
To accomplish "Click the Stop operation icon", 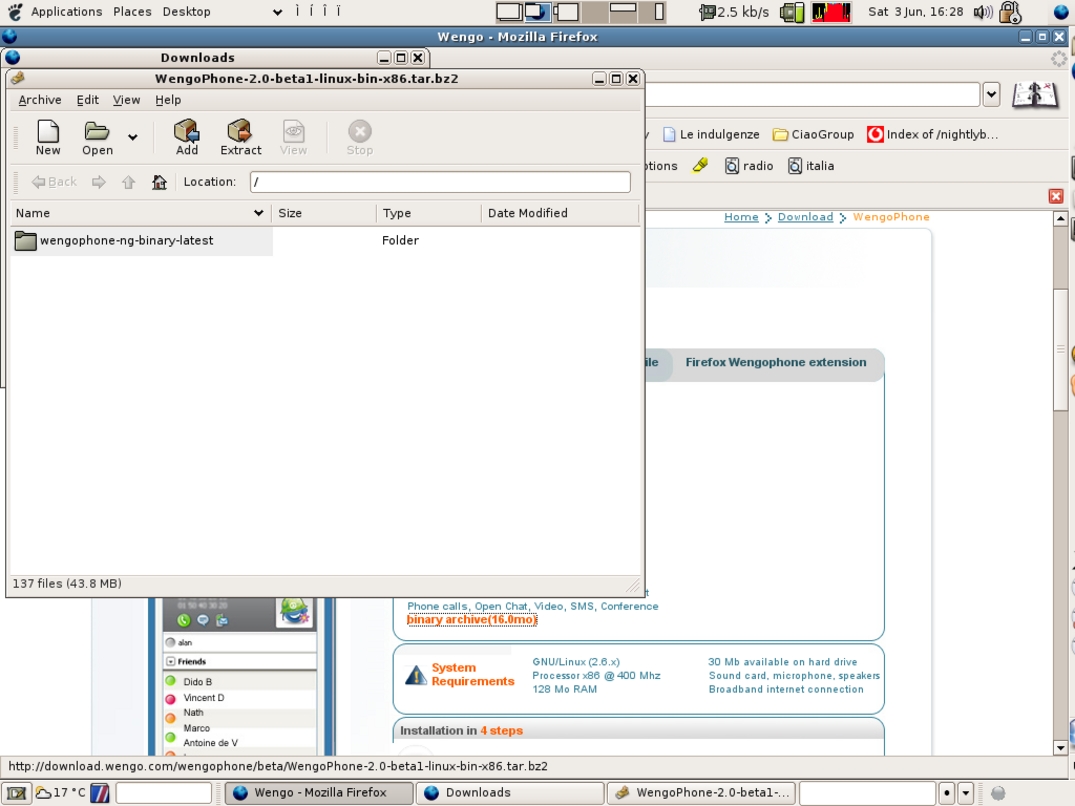I will tap(359, 137).
